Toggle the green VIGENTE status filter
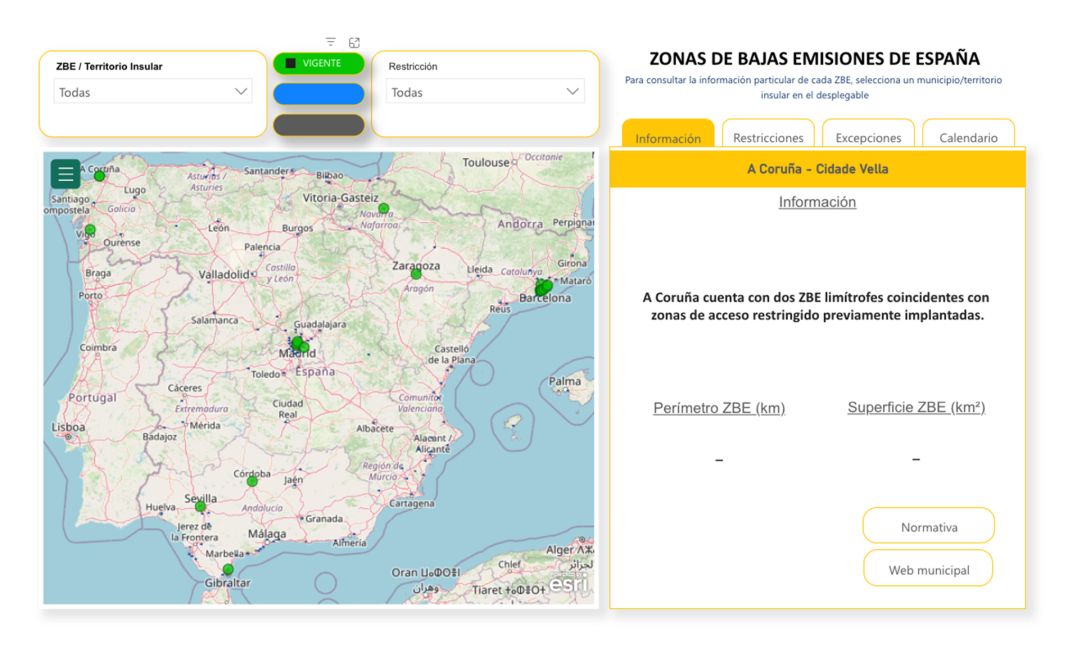 pyautogui.click(x=318, y=63)
